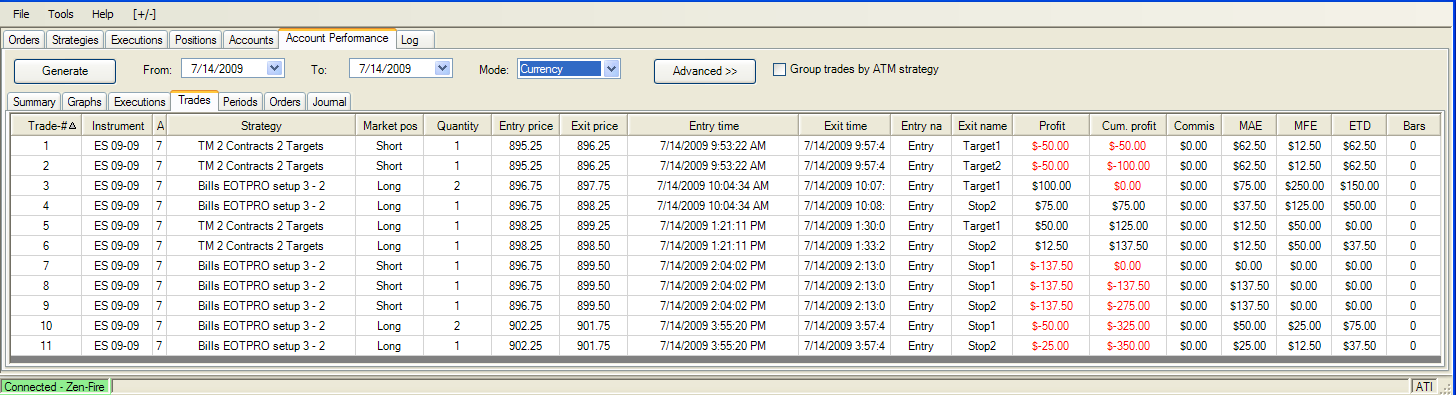The height and width of the screenshot is (395, 1456).
Task: Sort by the Entry time column header
Action: (713, 126)
